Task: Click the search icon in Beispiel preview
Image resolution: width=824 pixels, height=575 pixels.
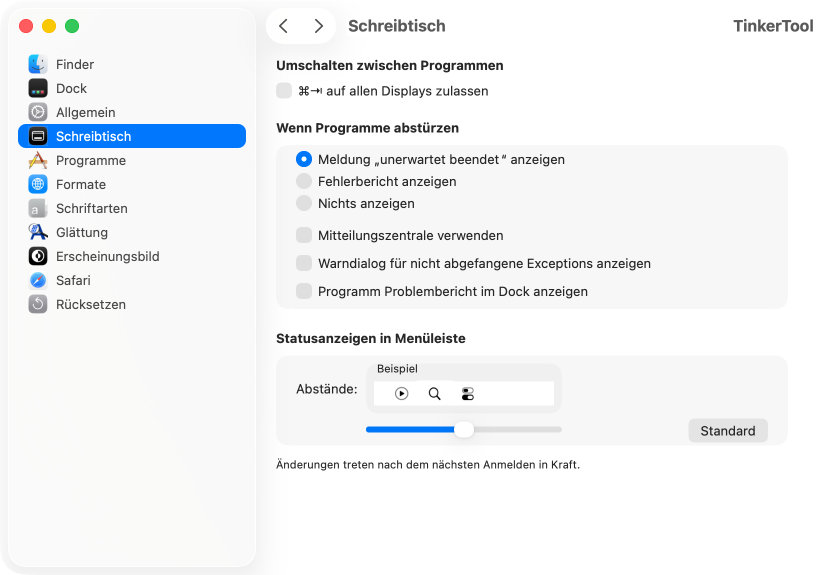Action: coord(435,394)
